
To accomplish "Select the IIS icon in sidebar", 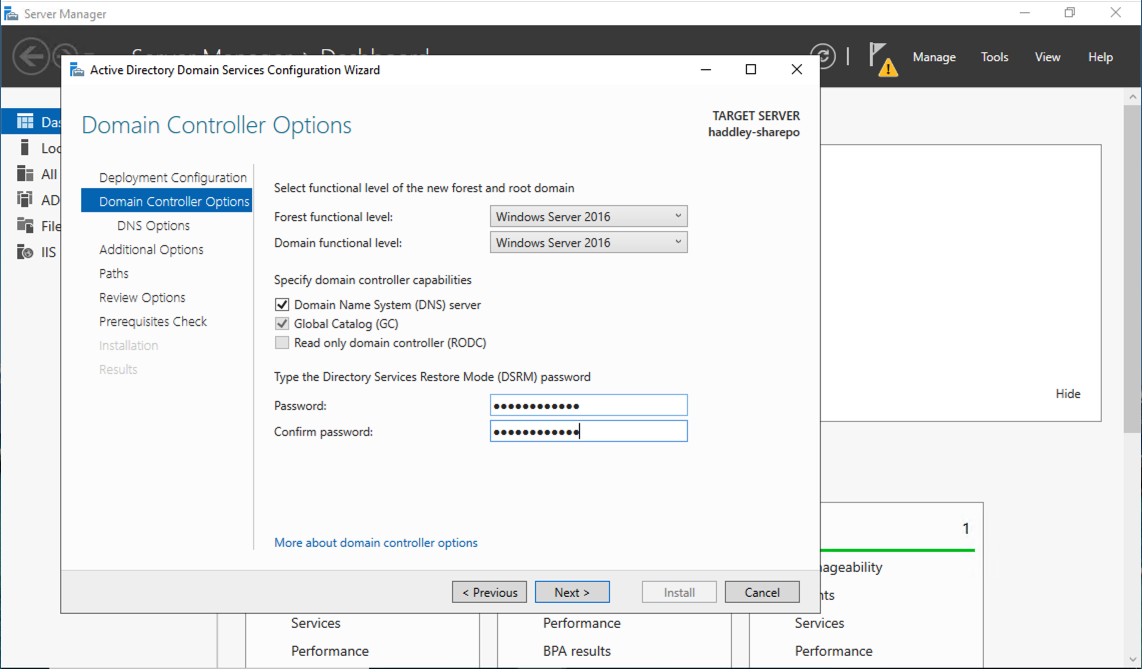I will (x=25, y=252).
